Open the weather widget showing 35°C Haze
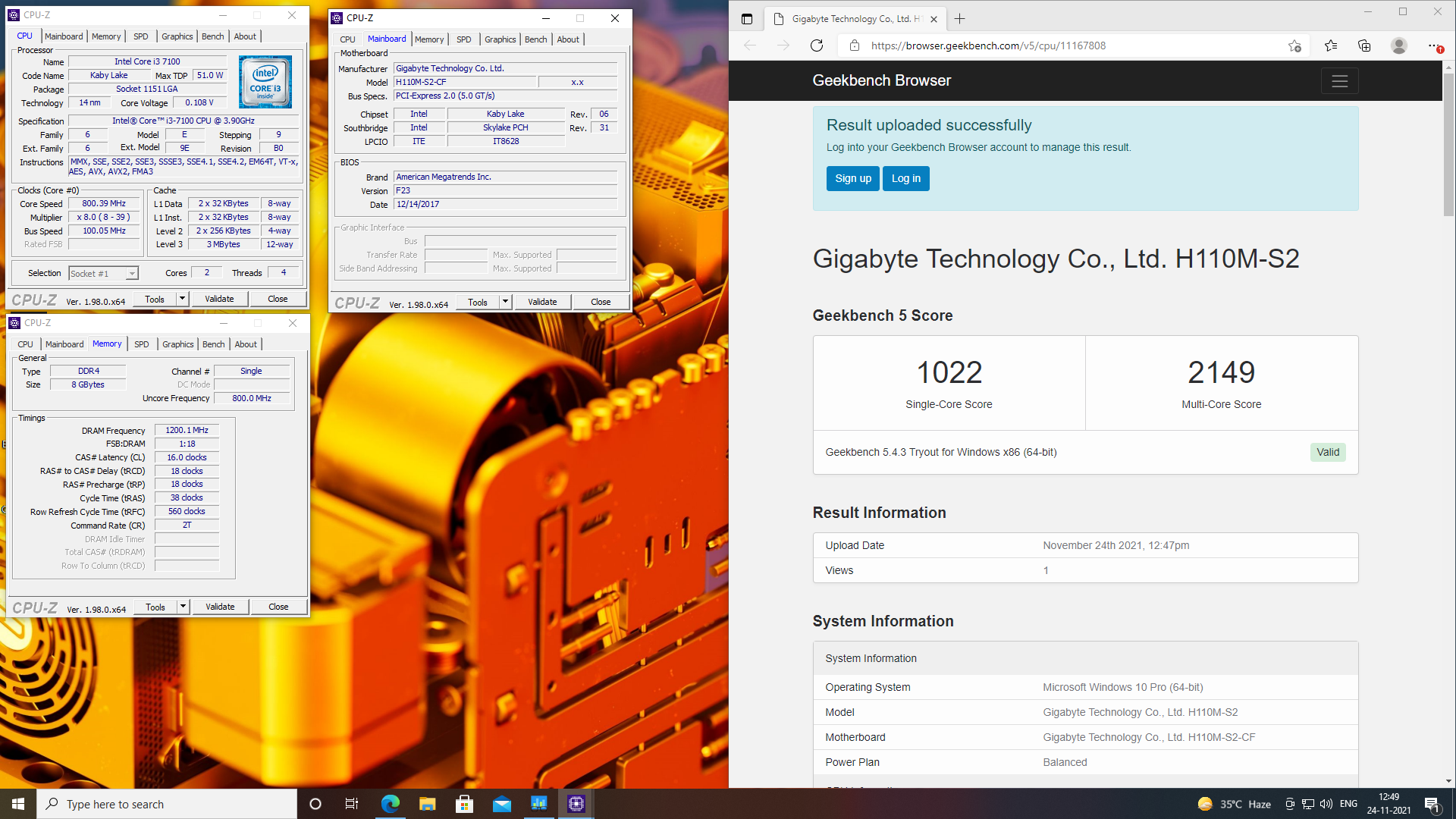Screen dimensions: 1456x819 point(1234,804)
